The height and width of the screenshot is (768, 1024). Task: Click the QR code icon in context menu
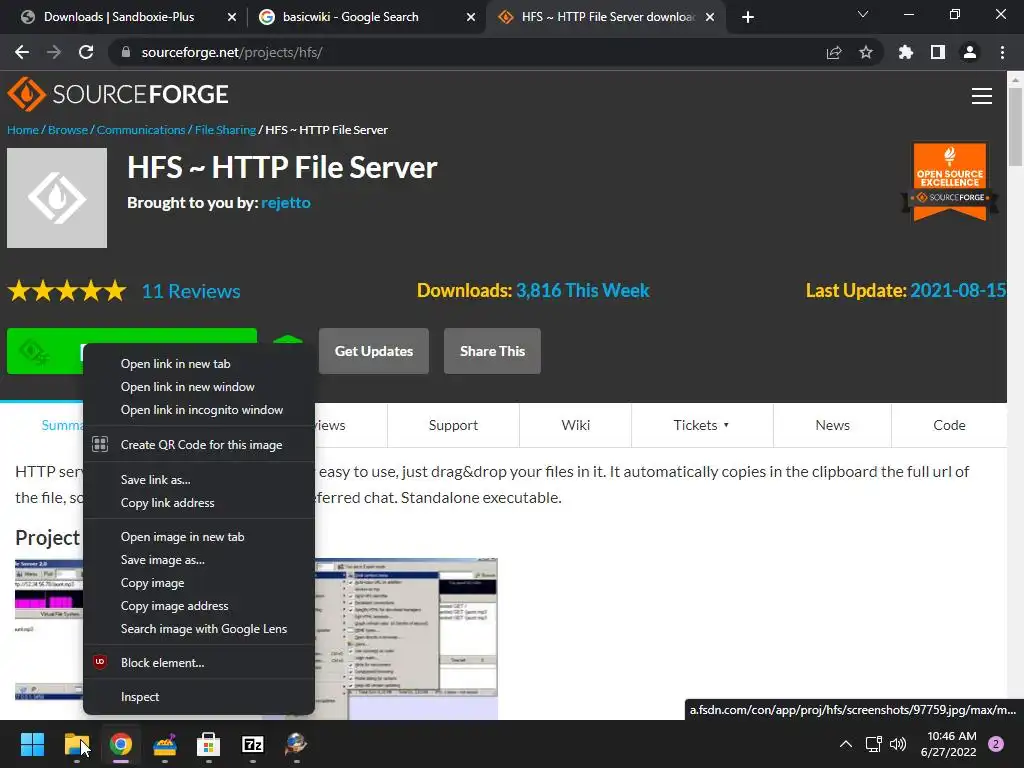click(100, 444)
